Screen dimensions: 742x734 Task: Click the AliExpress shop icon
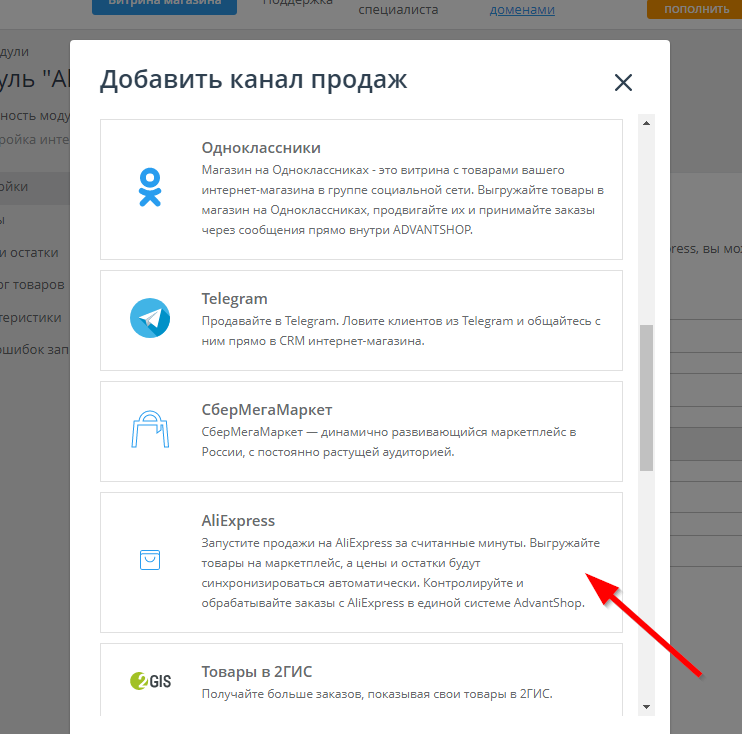point(150,560)
